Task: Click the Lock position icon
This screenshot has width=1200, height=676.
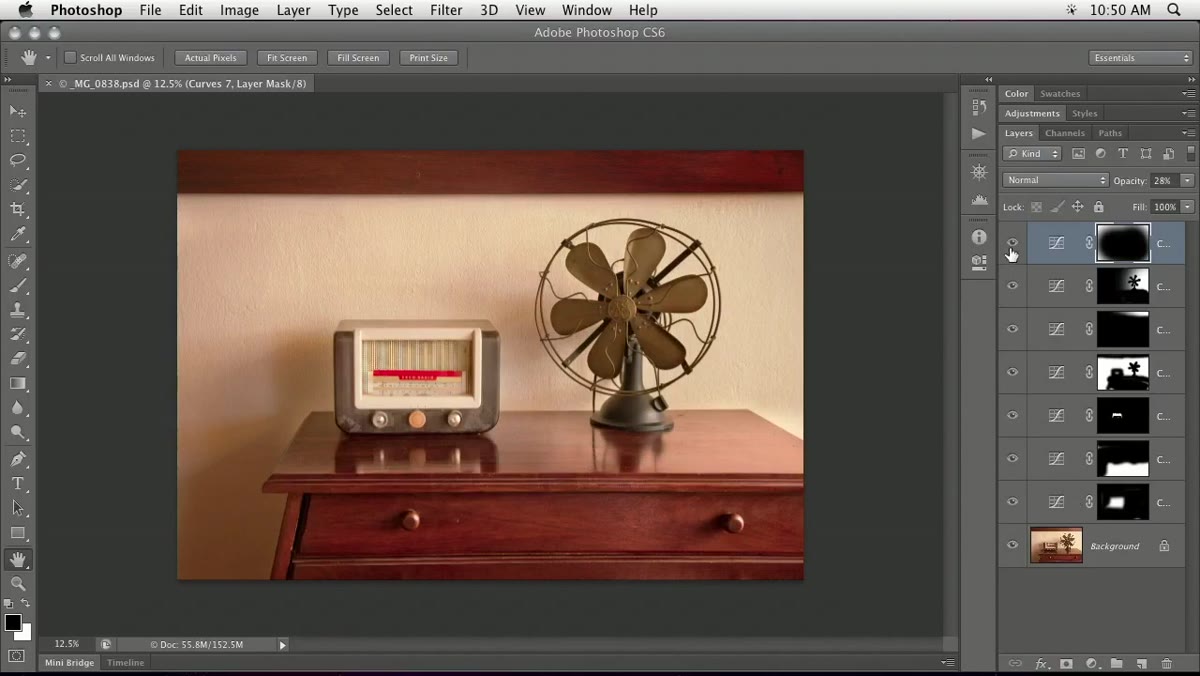Action: pos(1077,207)
